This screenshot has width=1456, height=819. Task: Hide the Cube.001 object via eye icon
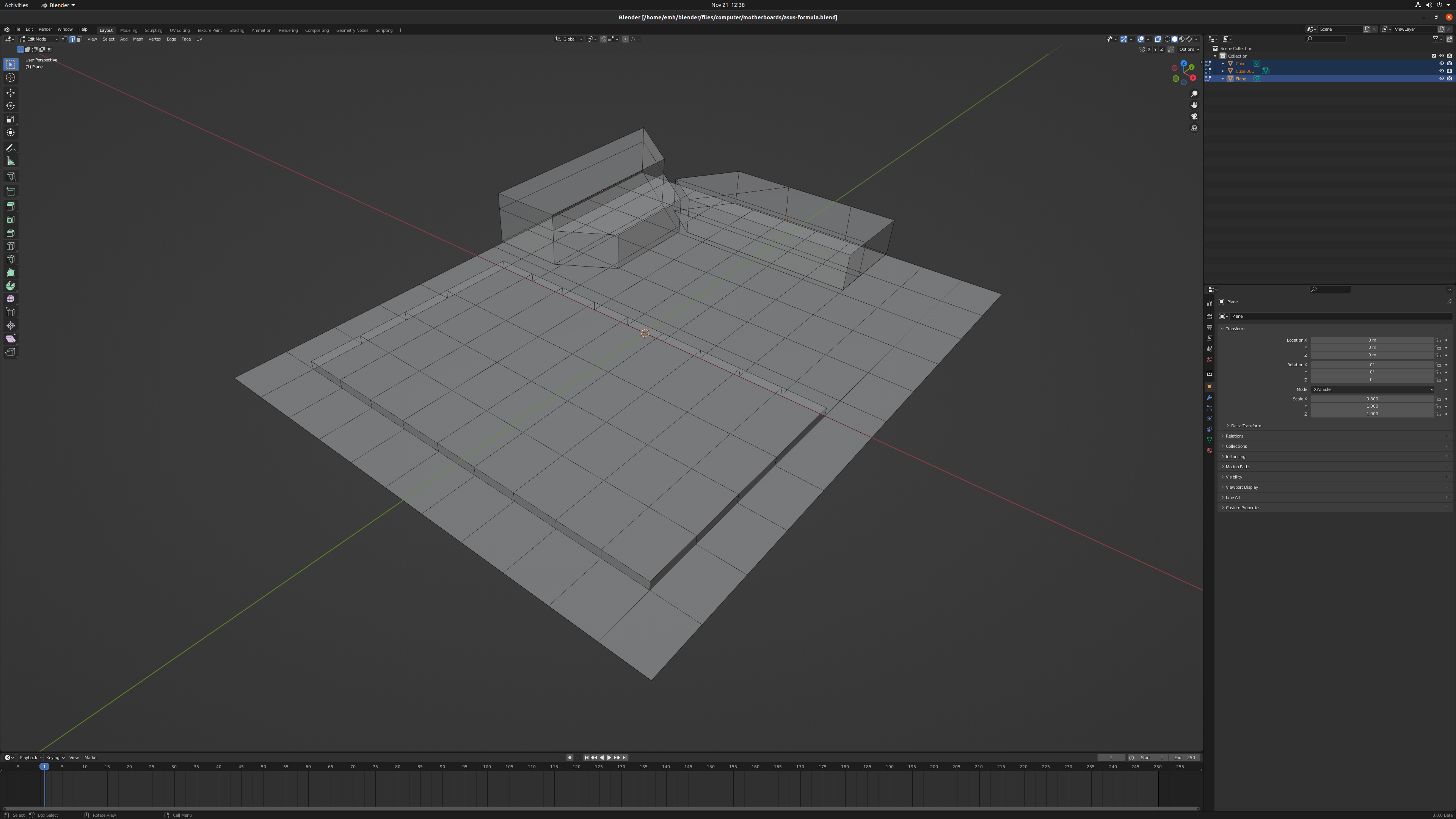tap(1441, 71)
